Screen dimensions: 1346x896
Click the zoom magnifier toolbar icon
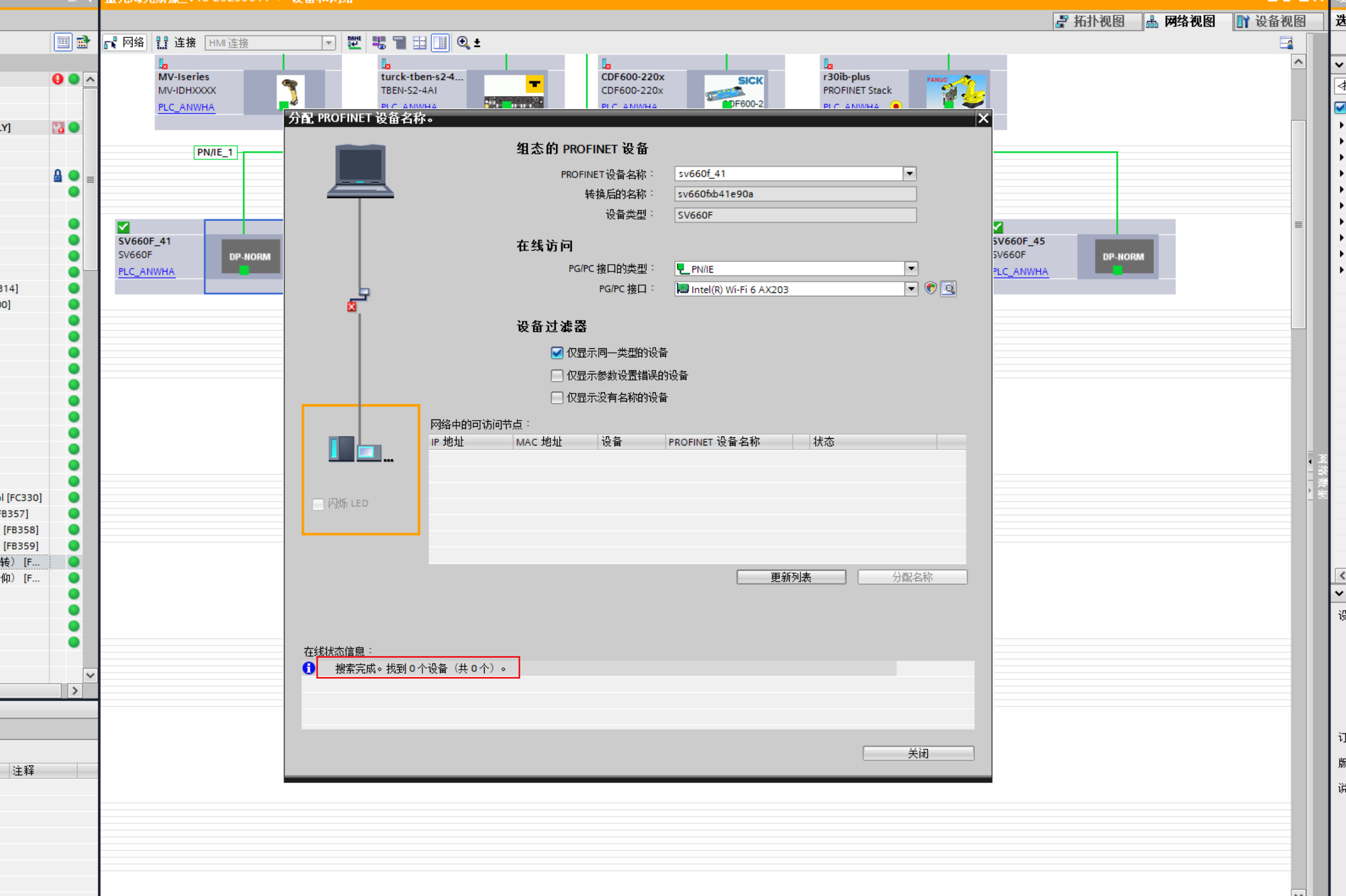463,43
